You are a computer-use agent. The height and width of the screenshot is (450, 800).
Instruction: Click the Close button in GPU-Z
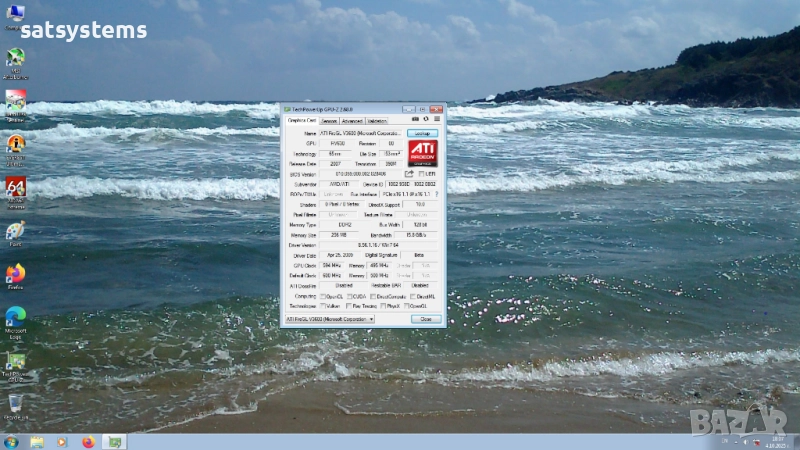tap(425, 318)
